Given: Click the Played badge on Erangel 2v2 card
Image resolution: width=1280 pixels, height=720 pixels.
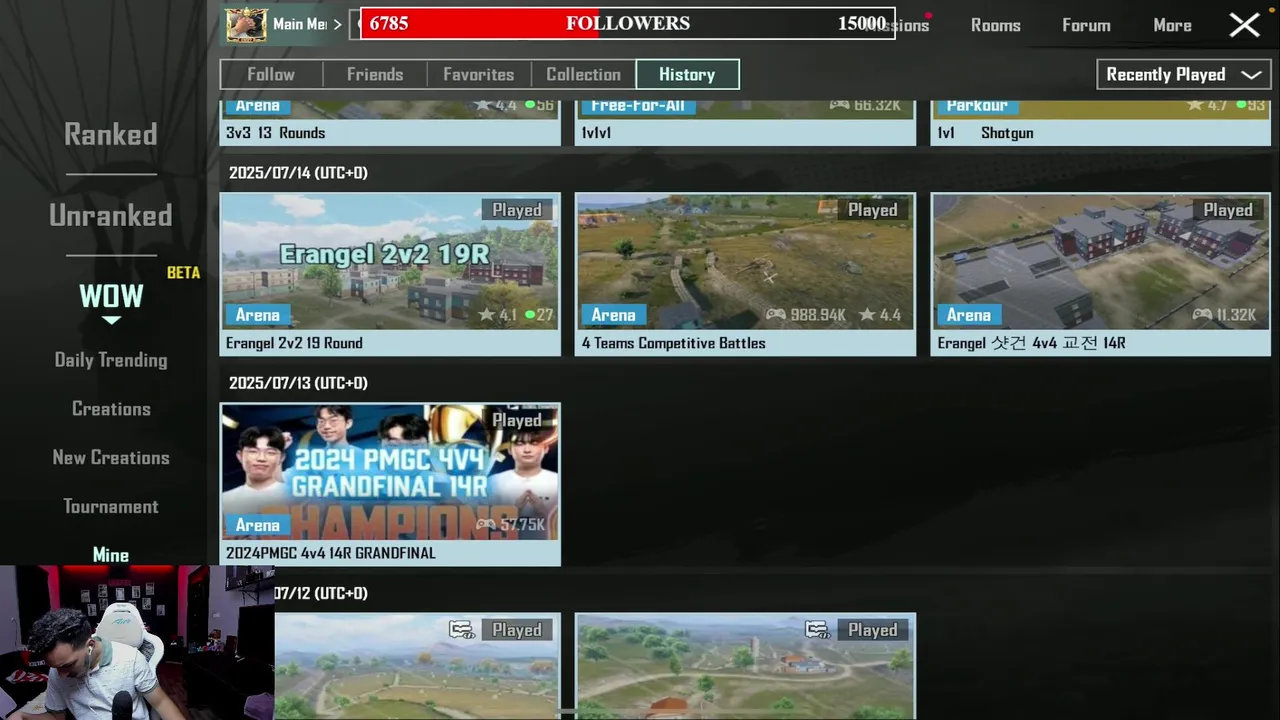Looking at the screenshot, I should point(517,210).
